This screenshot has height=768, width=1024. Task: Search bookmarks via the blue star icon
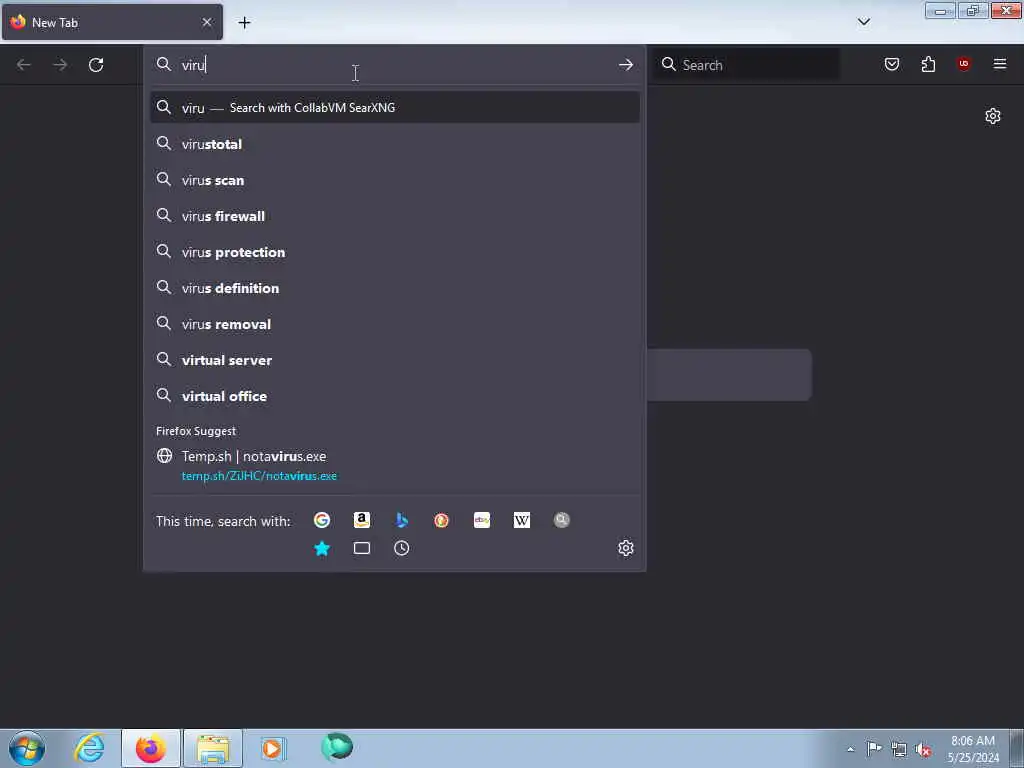click(321, 548)
